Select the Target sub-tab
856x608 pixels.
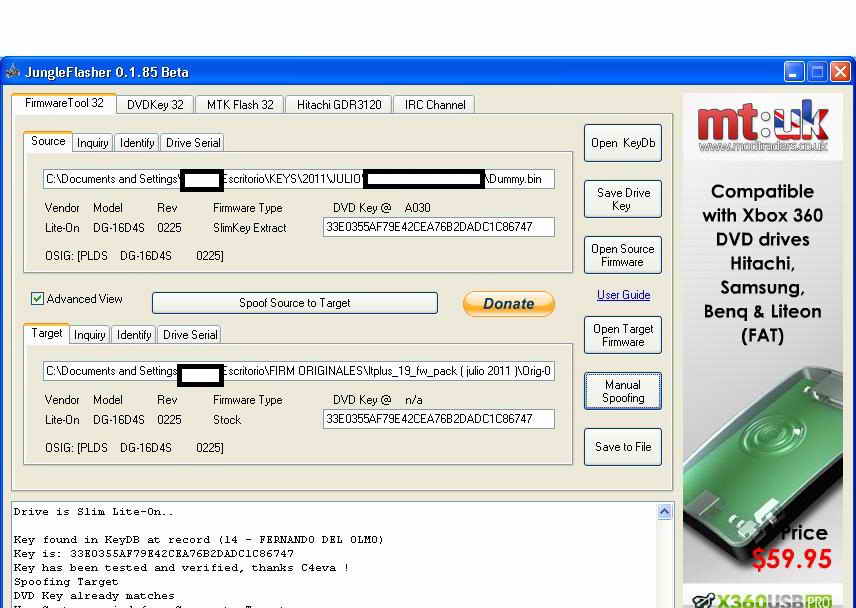point(46,333)
